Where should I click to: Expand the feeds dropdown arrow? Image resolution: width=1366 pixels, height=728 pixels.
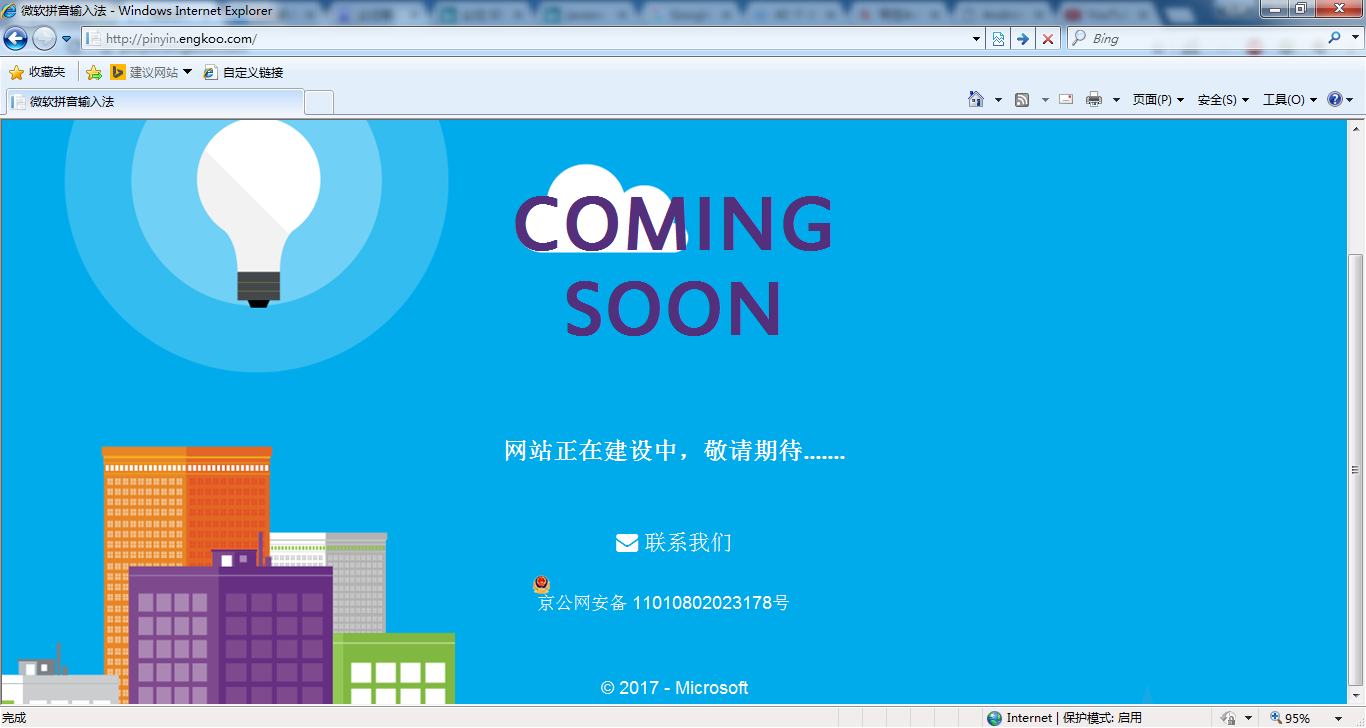1045,100
